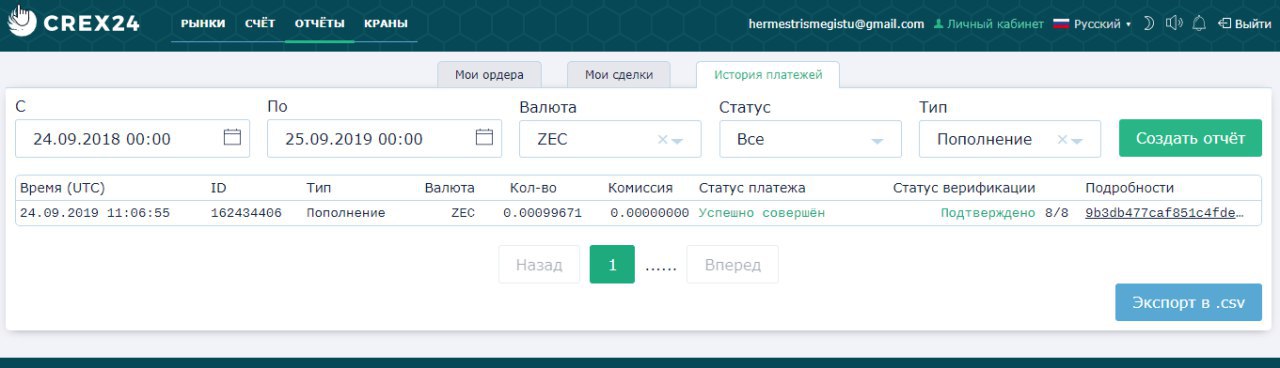Open the Отчёты menu
This screenshot has width=1280, height=368.
pos(320,23)
